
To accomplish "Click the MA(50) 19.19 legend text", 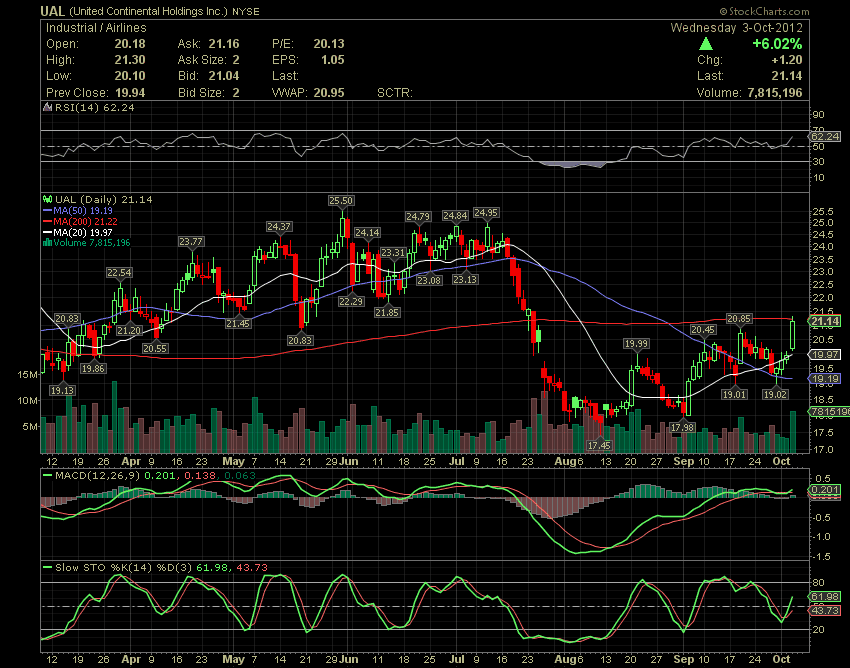I will coord(83,210).
